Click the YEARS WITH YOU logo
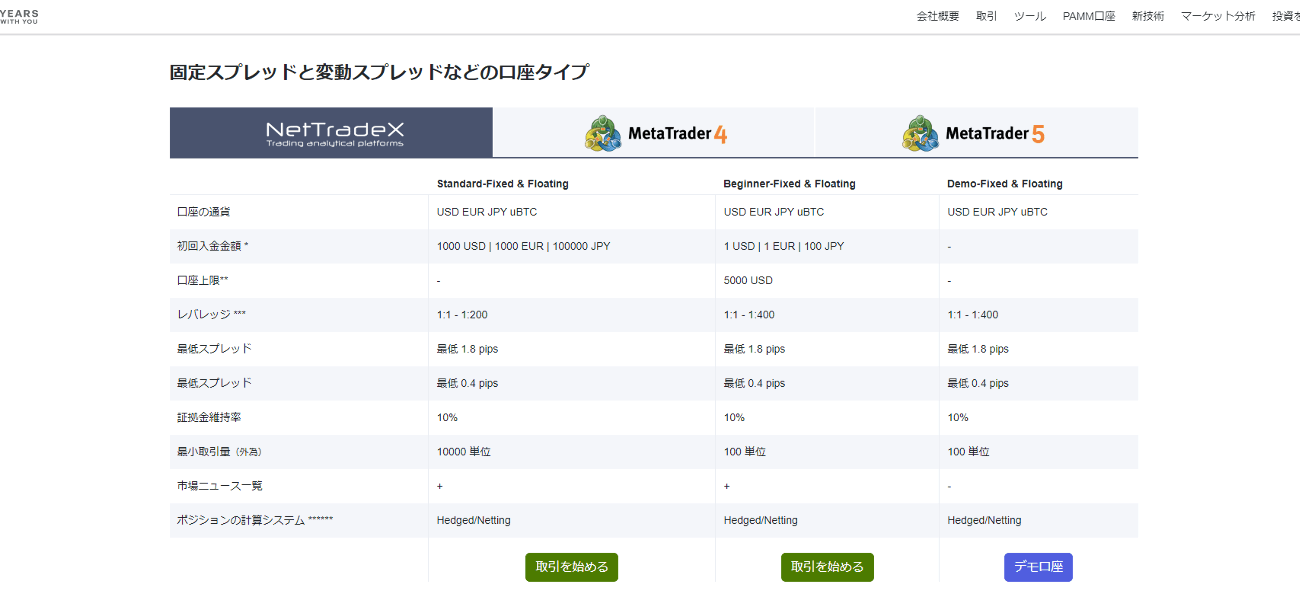Image resolution: width=1300 pixels, height=600 pixels. (x=20, y=17)
